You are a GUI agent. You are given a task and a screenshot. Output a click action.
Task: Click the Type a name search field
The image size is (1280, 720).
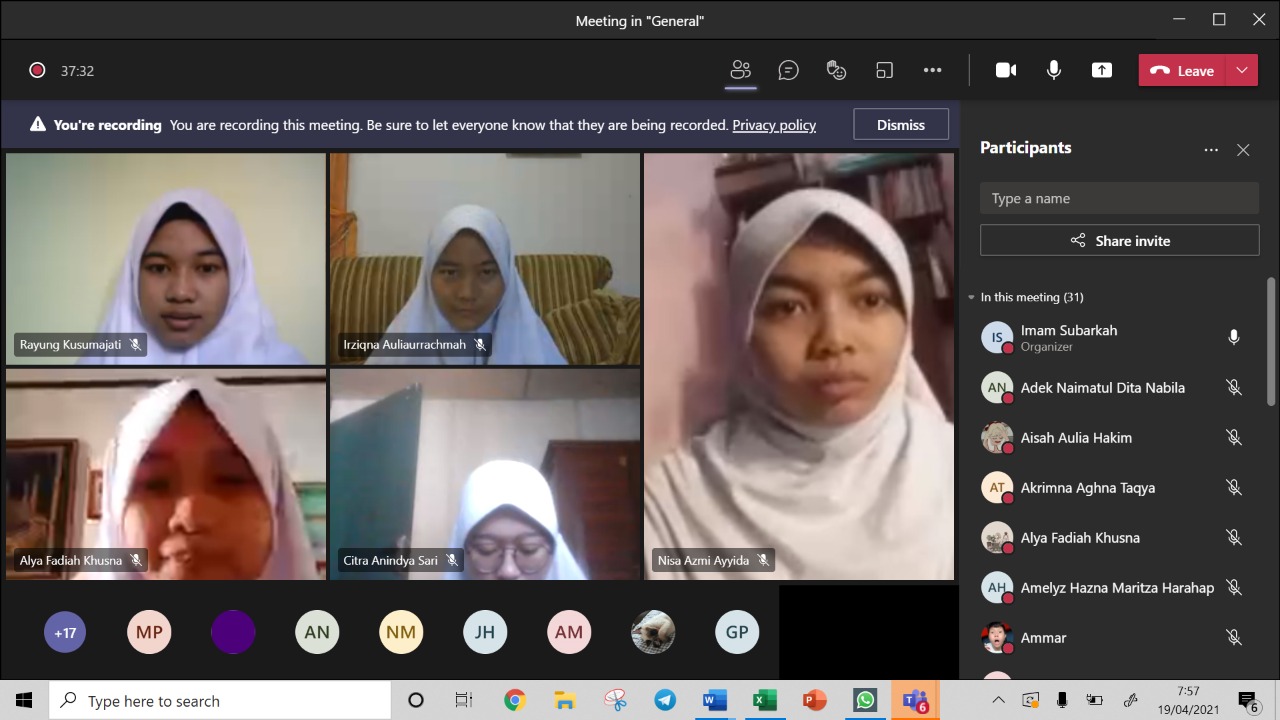(x=1119, y=198)
